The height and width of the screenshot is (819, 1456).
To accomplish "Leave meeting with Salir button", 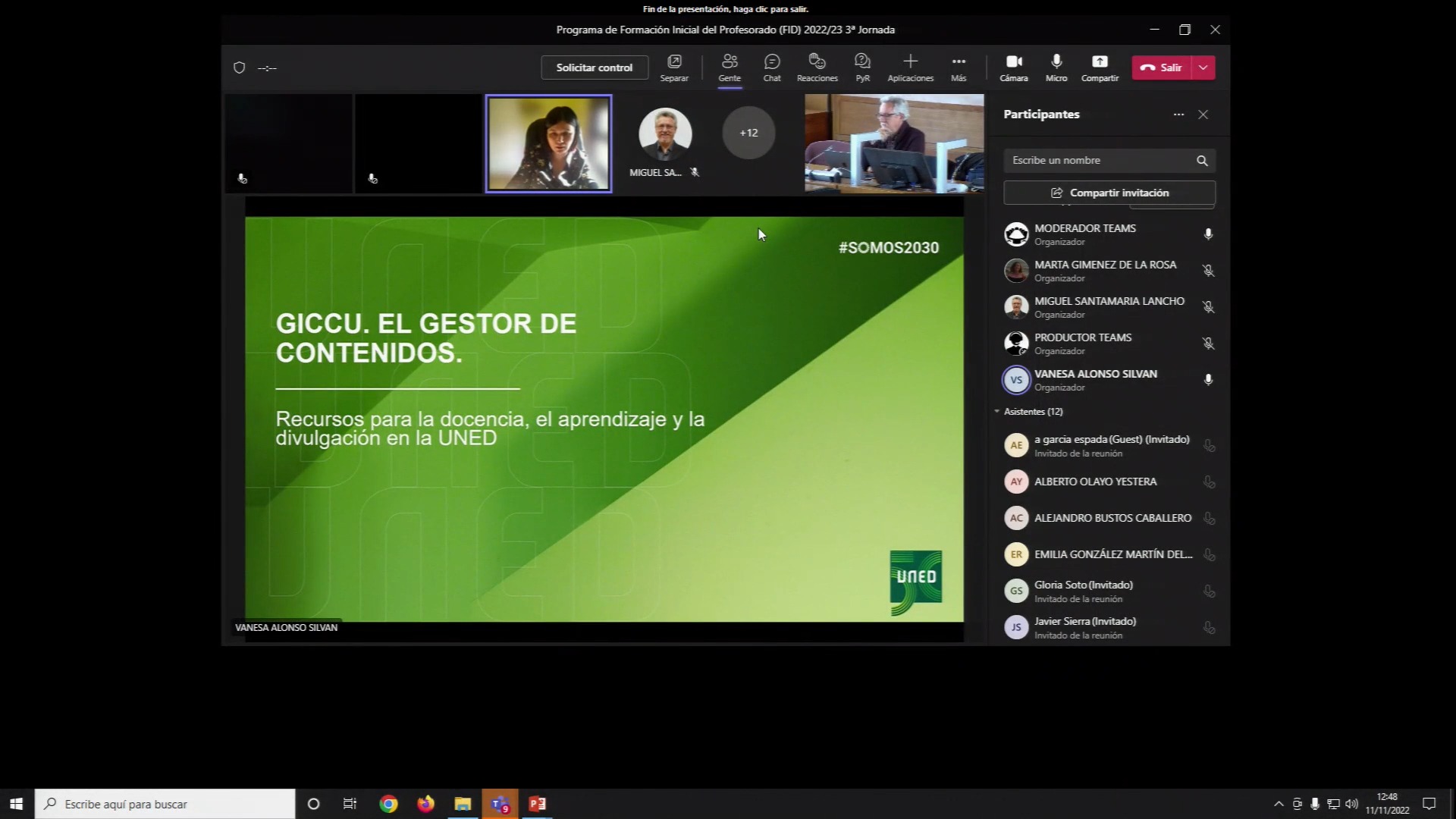I will (x=1162, y=67).
